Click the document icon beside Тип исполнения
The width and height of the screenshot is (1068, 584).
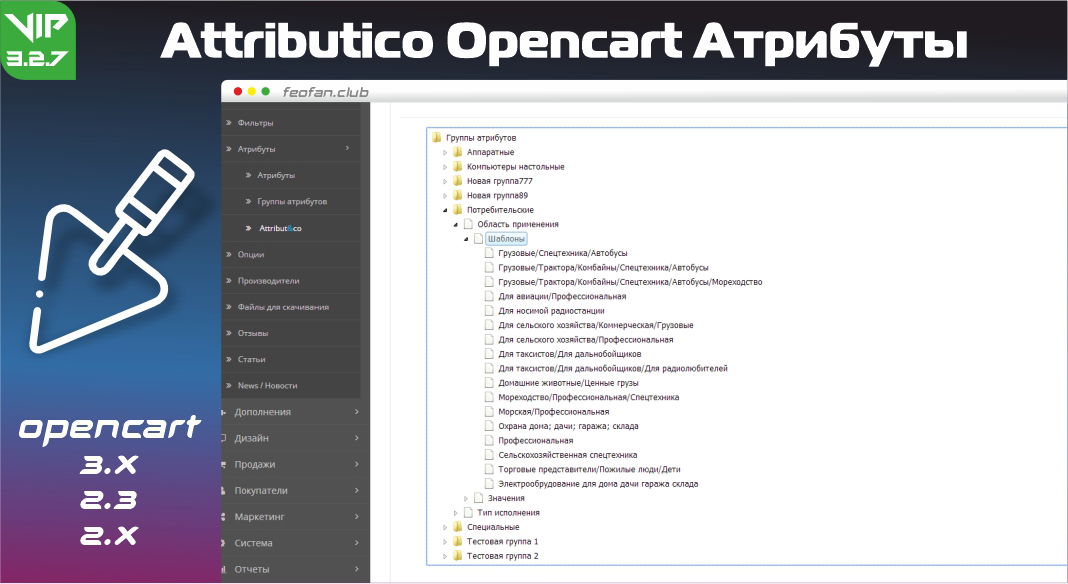pos(468,512)
